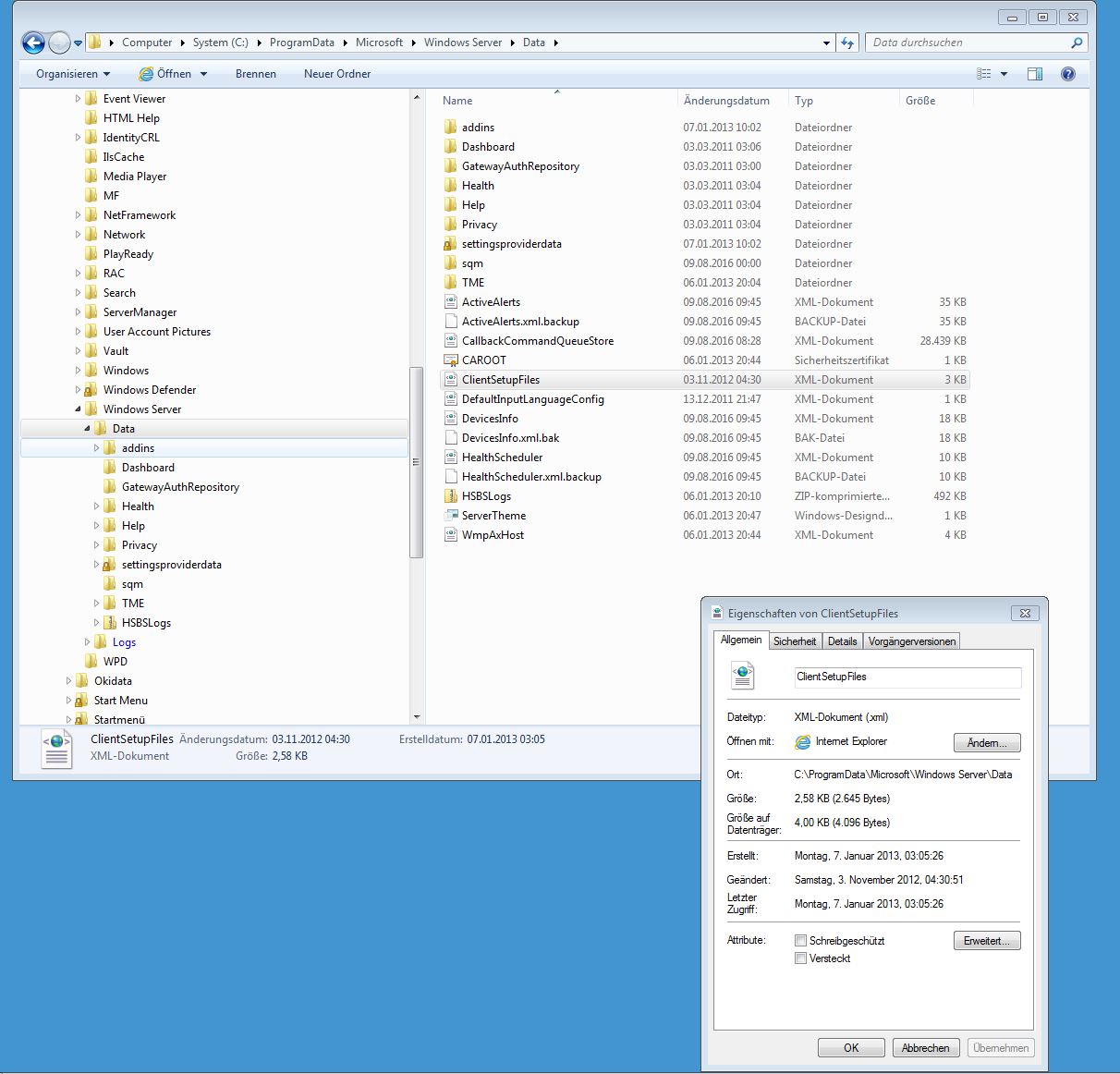Click the Internet Explorer icon in properties dialog
Image resolution: width=1120 pixels, height=1074 pixels.
[x=802, y=742]
